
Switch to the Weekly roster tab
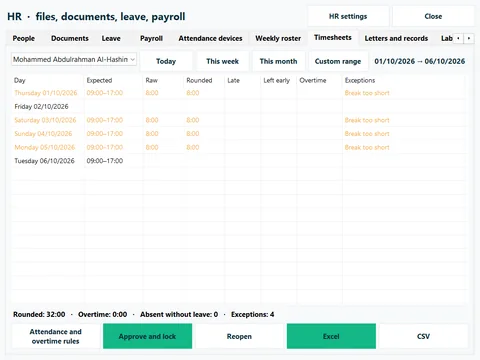[278, 38]
